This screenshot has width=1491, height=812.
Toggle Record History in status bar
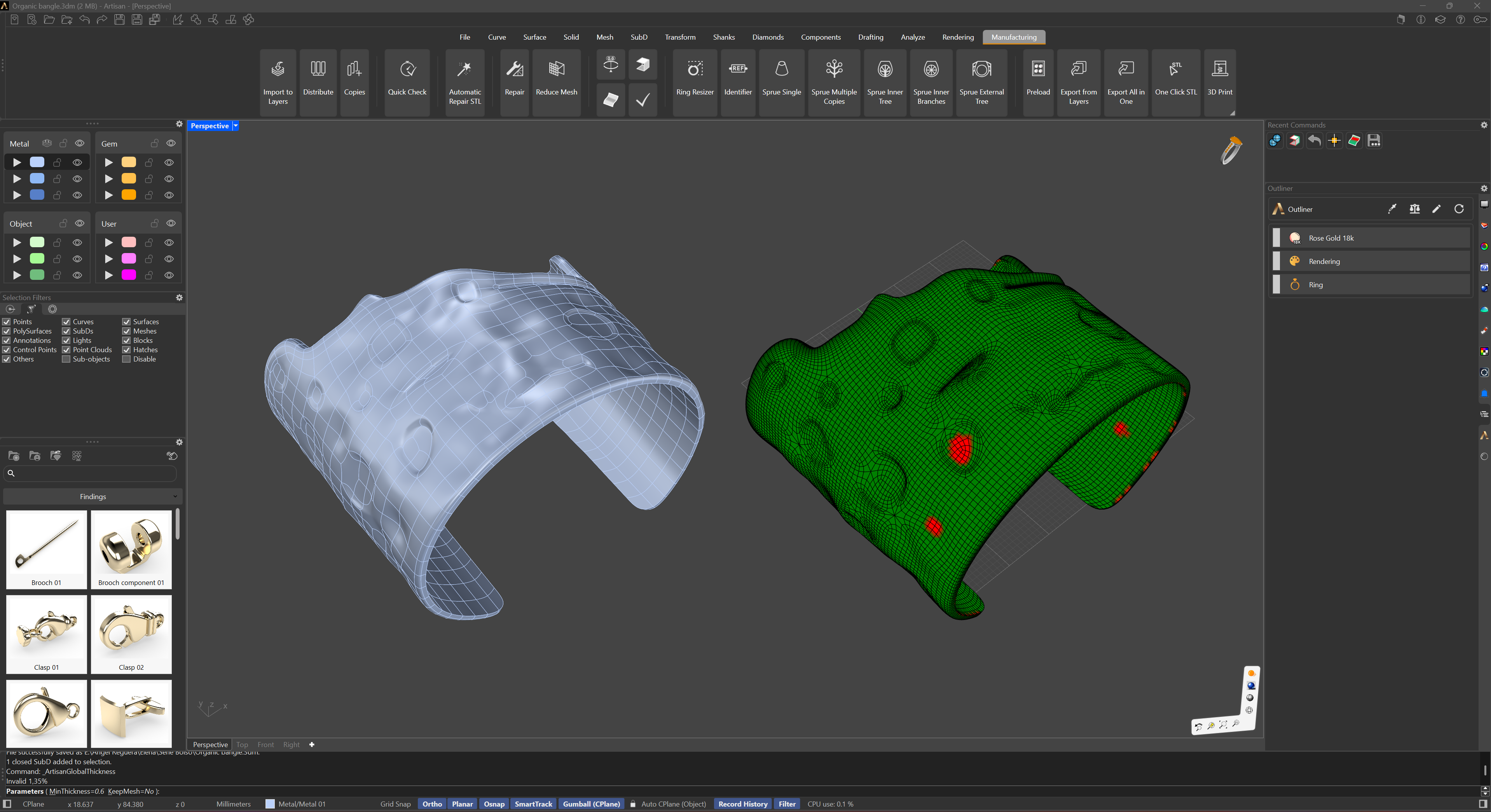(743, 804)
